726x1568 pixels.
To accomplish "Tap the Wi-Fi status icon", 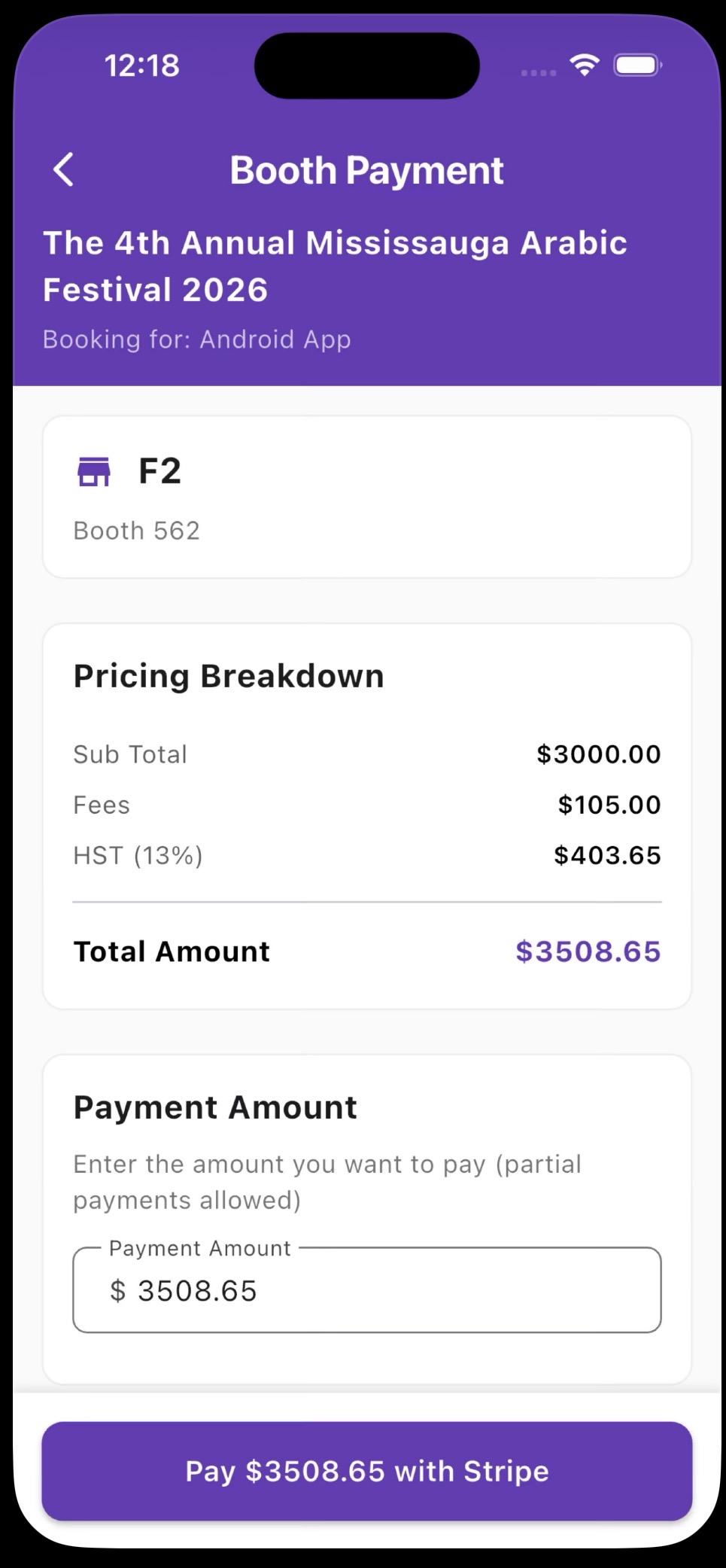I will click(x=585, y=65).
